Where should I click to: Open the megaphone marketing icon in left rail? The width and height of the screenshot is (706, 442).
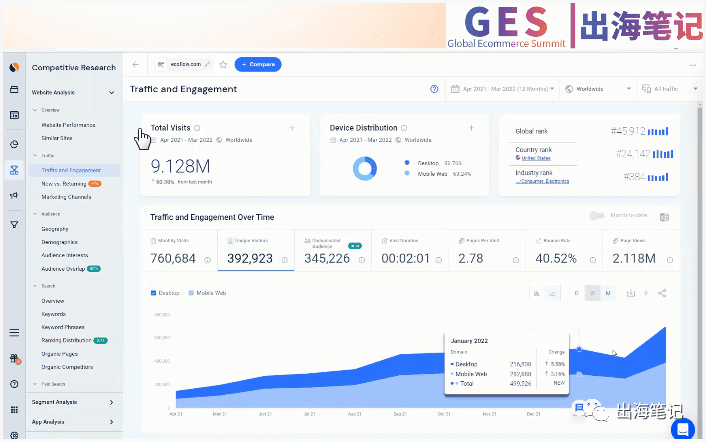point(14,195)
